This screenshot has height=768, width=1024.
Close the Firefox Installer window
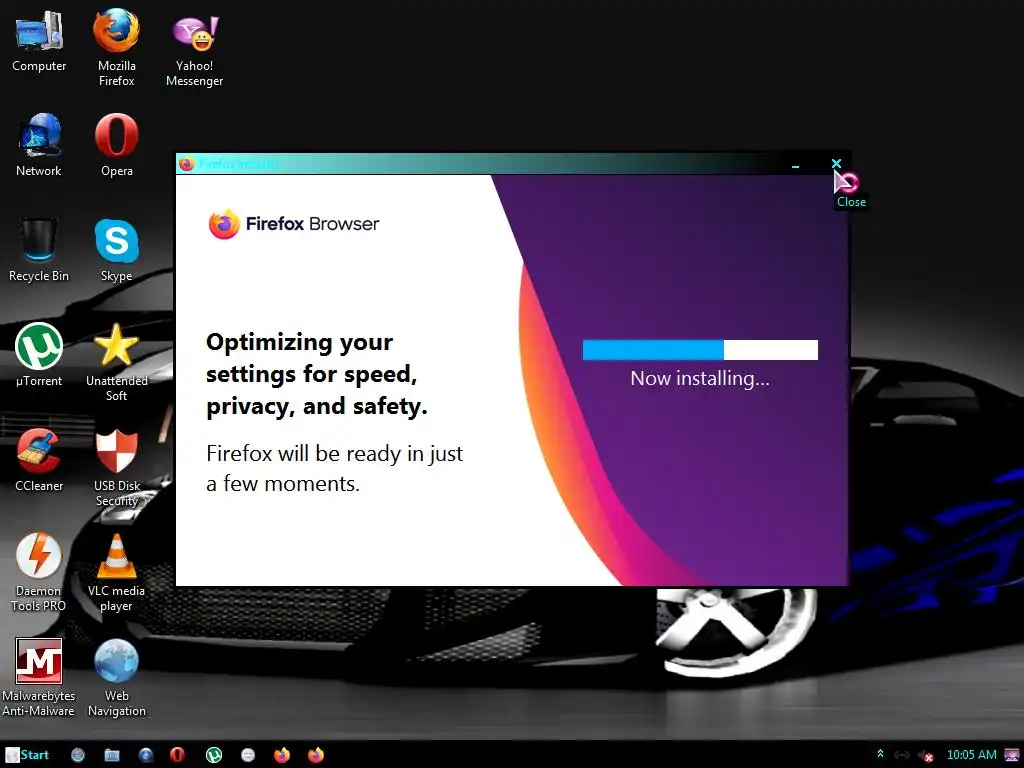coord(836,163)
